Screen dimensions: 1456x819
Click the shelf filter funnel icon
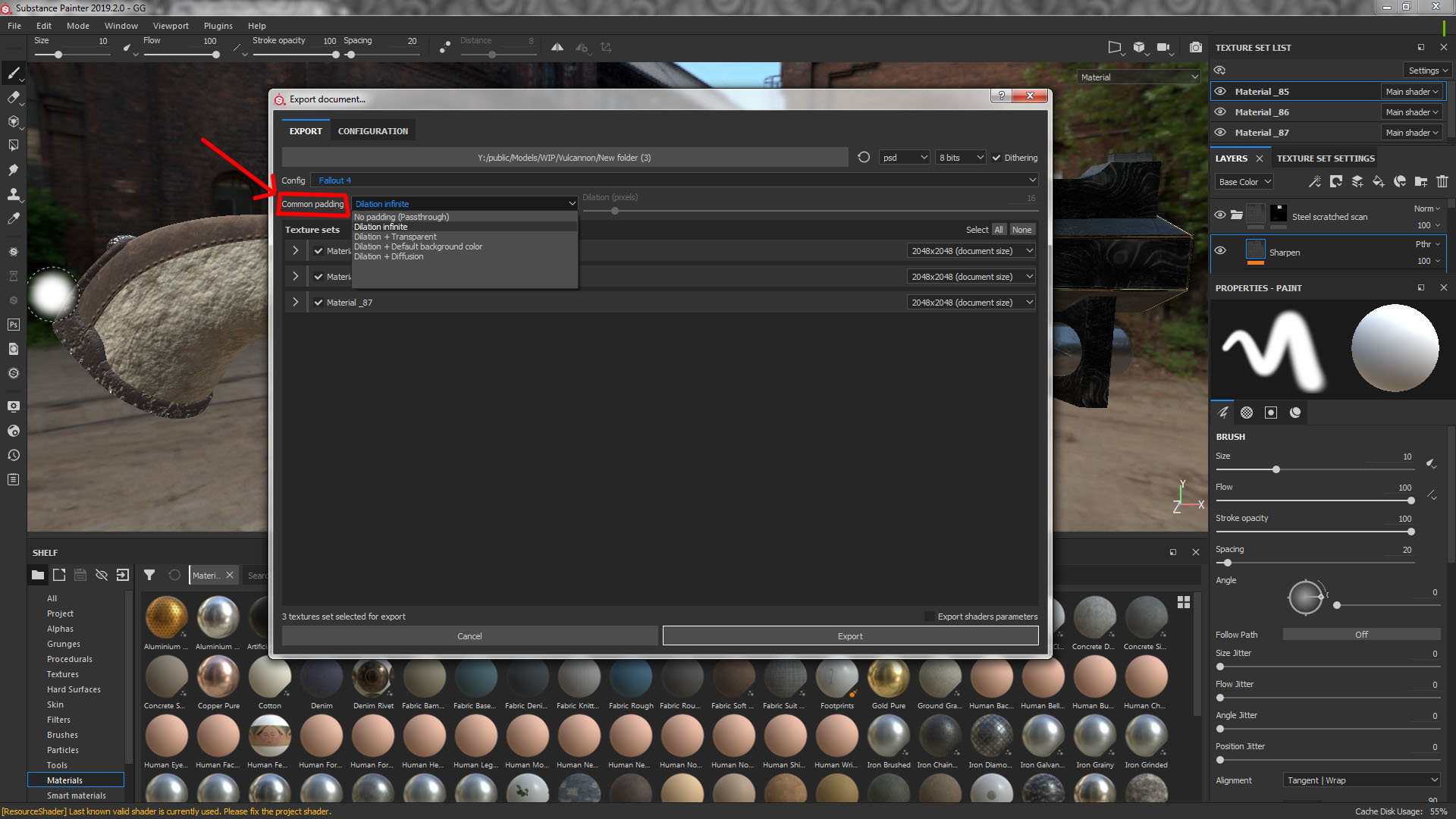pyautogui.click(x=149, y=575)
